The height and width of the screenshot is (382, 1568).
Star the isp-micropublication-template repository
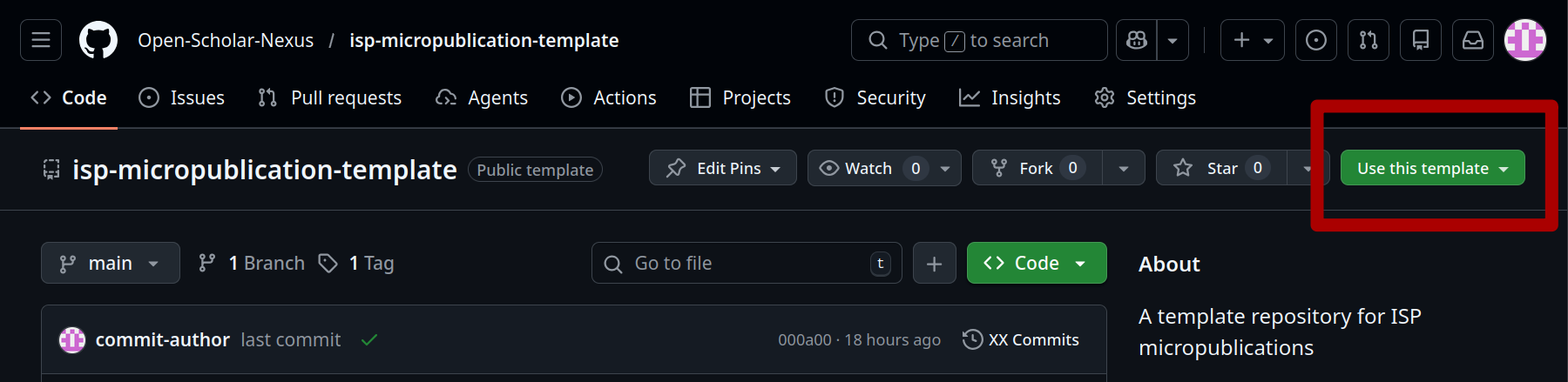(1221, 168)
